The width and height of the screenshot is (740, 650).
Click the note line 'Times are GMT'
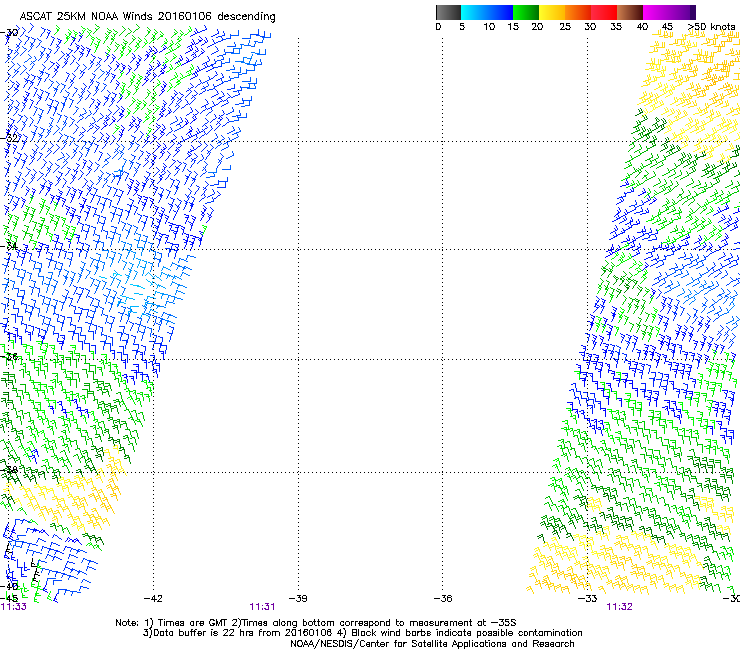coord(192,623)
